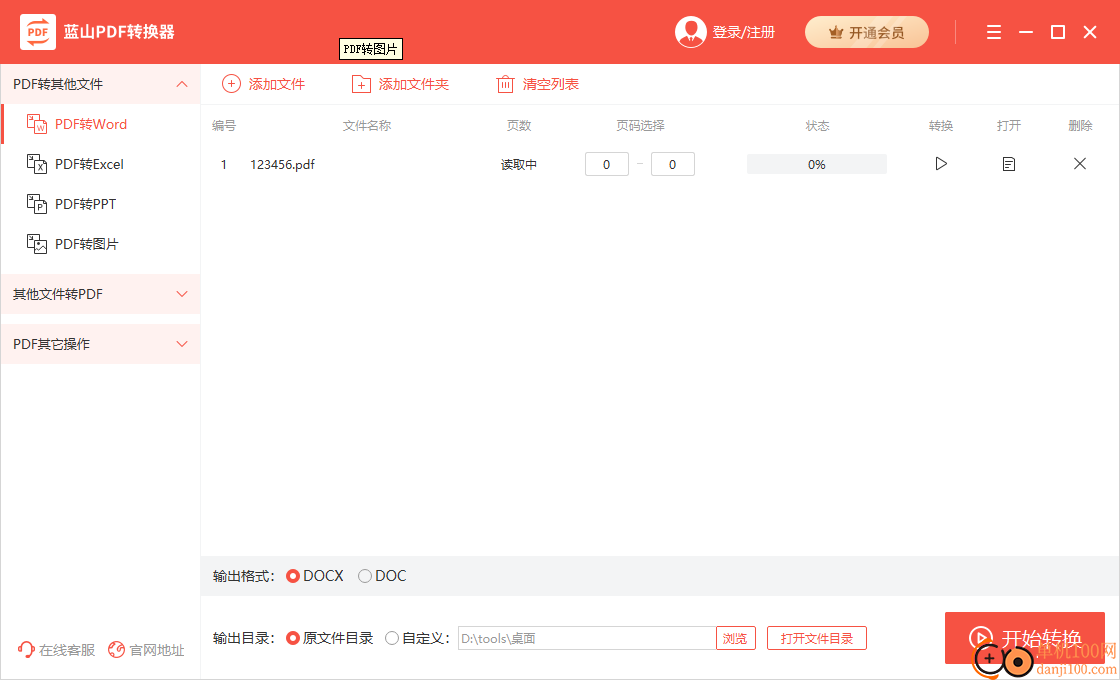Open converted 123456.pdf document icon

pos(1009,164)
